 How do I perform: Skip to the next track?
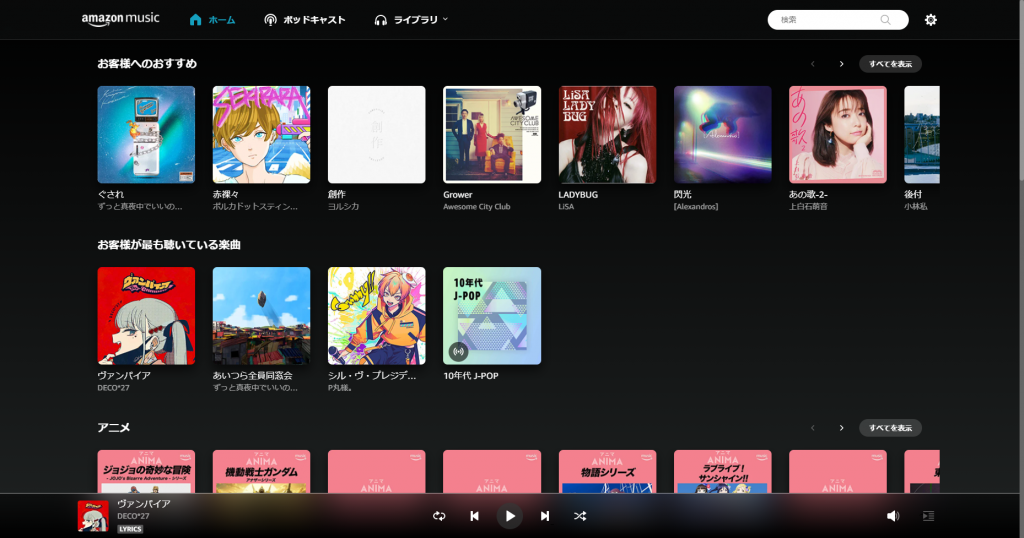545,516
